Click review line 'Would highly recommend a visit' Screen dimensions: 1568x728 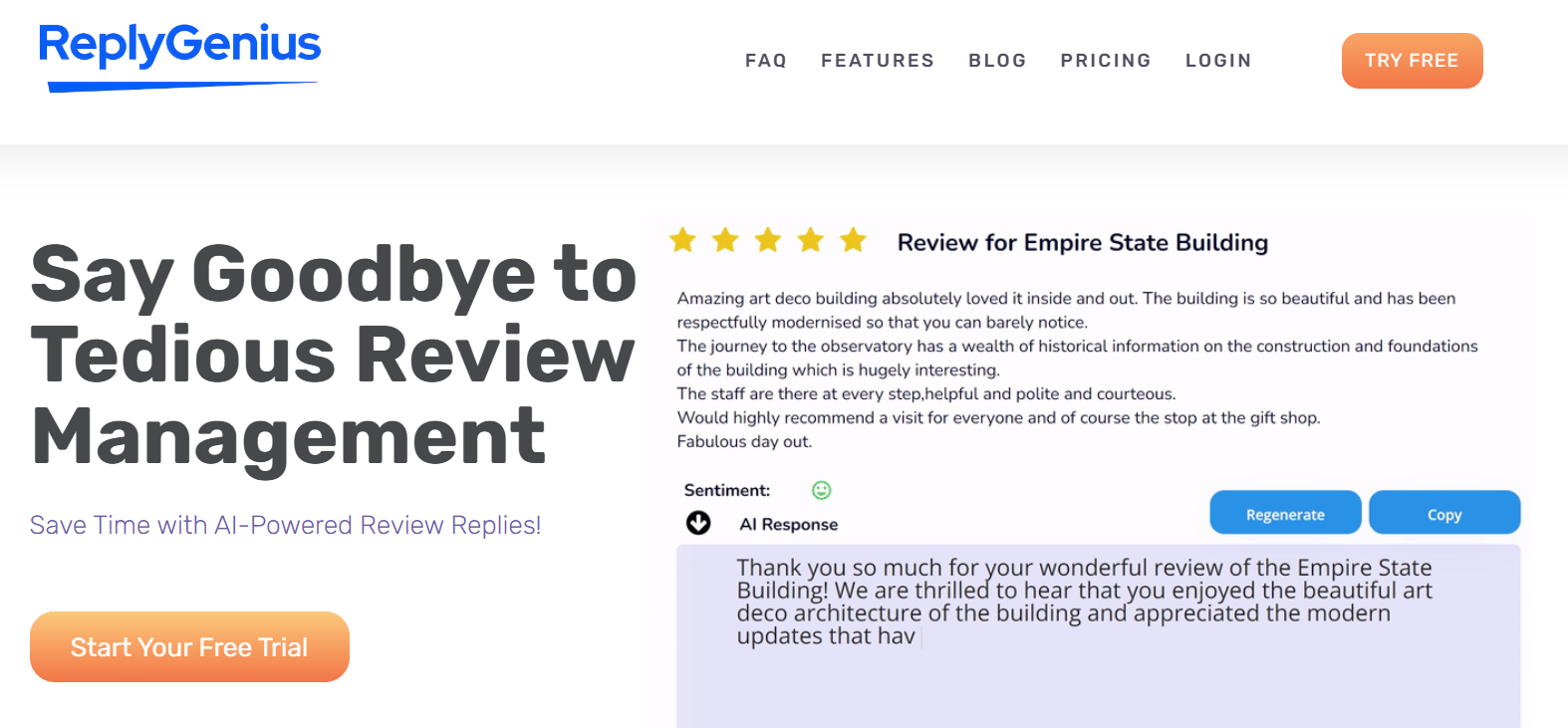[998, 417]
